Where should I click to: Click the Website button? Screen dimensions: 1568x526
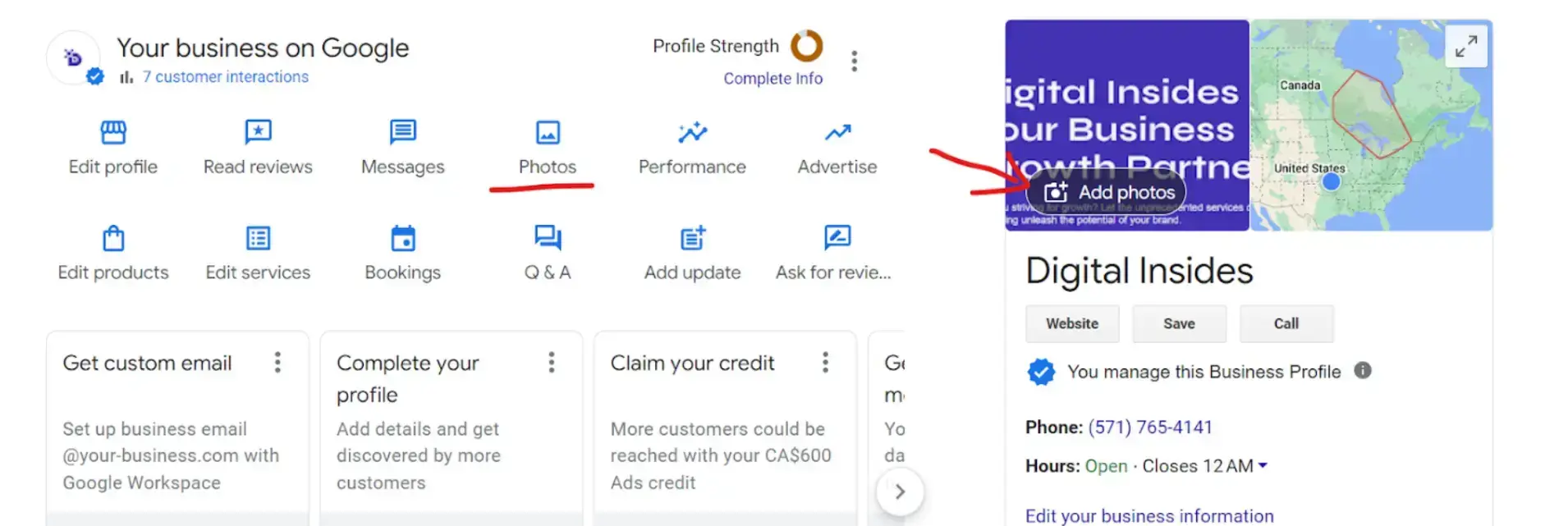tap(1072, 323)
